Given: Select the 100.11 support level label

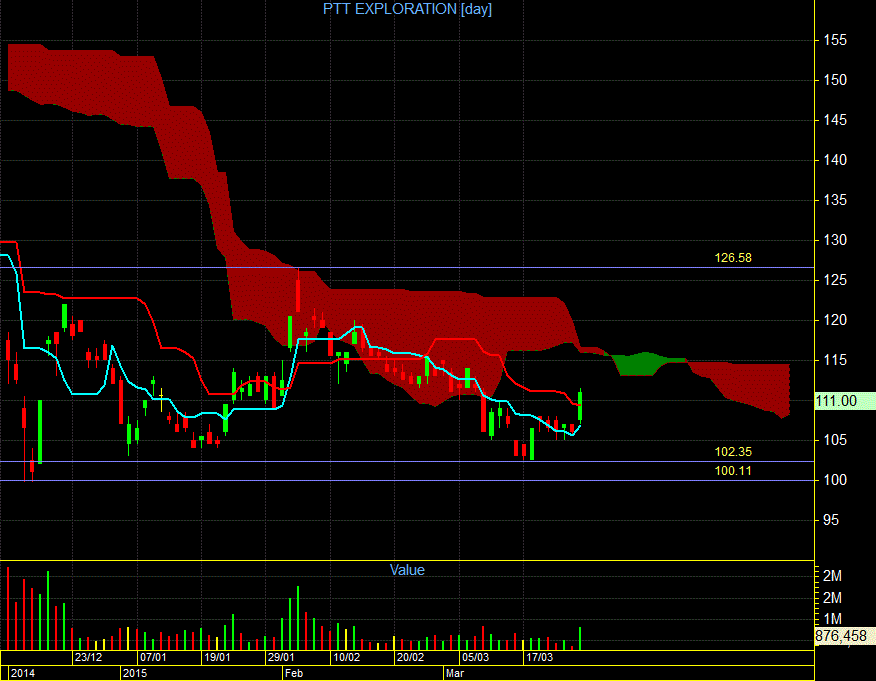Looking at the screenshot, I should pyautogui.click(x=733, y=470).
